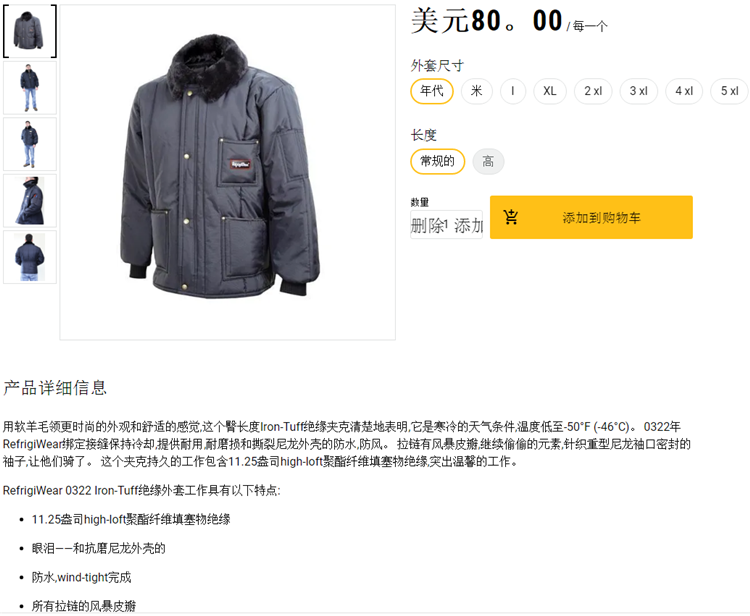Image resolution: width=750 pixels, height=616 pixels.
Task: Decrease quantity with the 删除 button
Action: pyautogui.click(x=427, y=225)
